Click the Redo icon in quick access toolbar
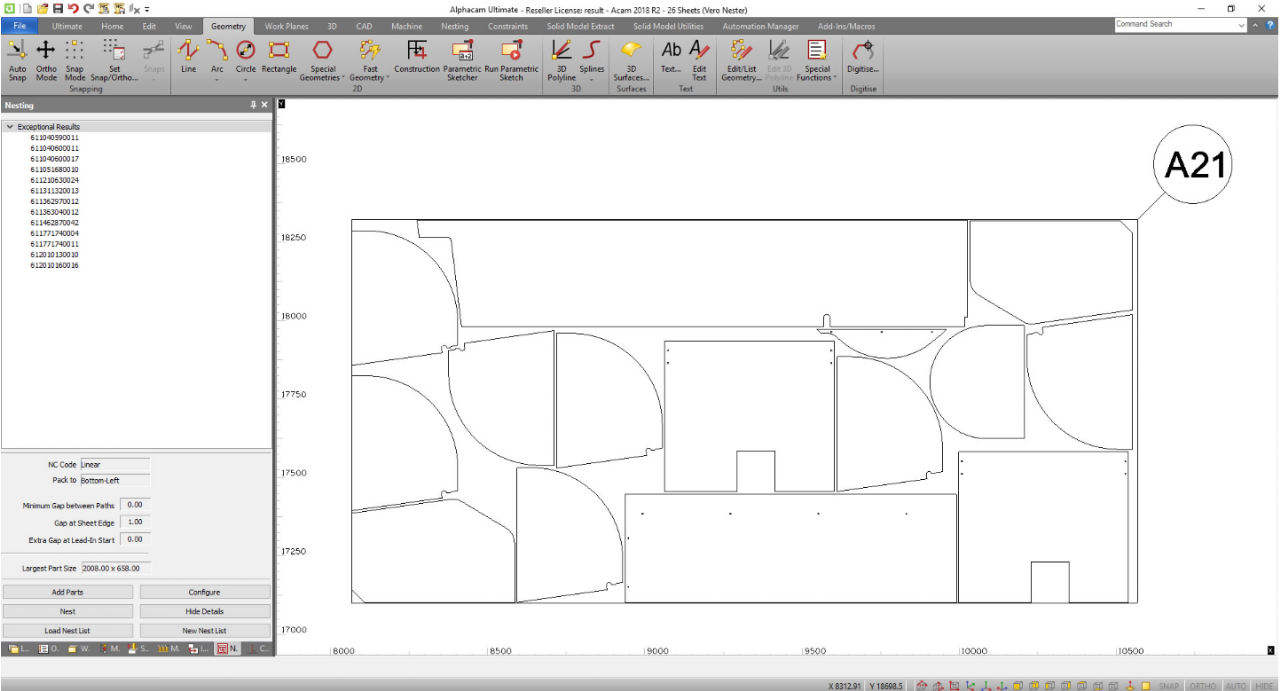 tap(88, 8)
